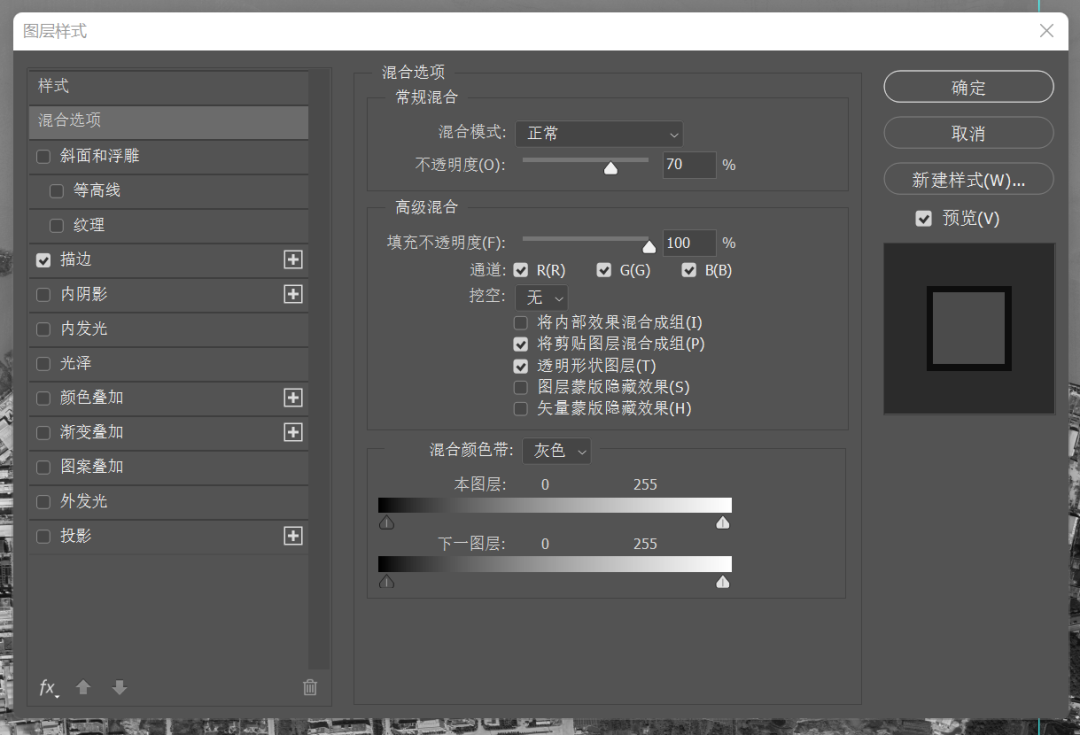This screenshot has width=1080, height=735.
Task: Select 混合选项 in the styles list
Action: pyautogui.click(x=169, y=121)
